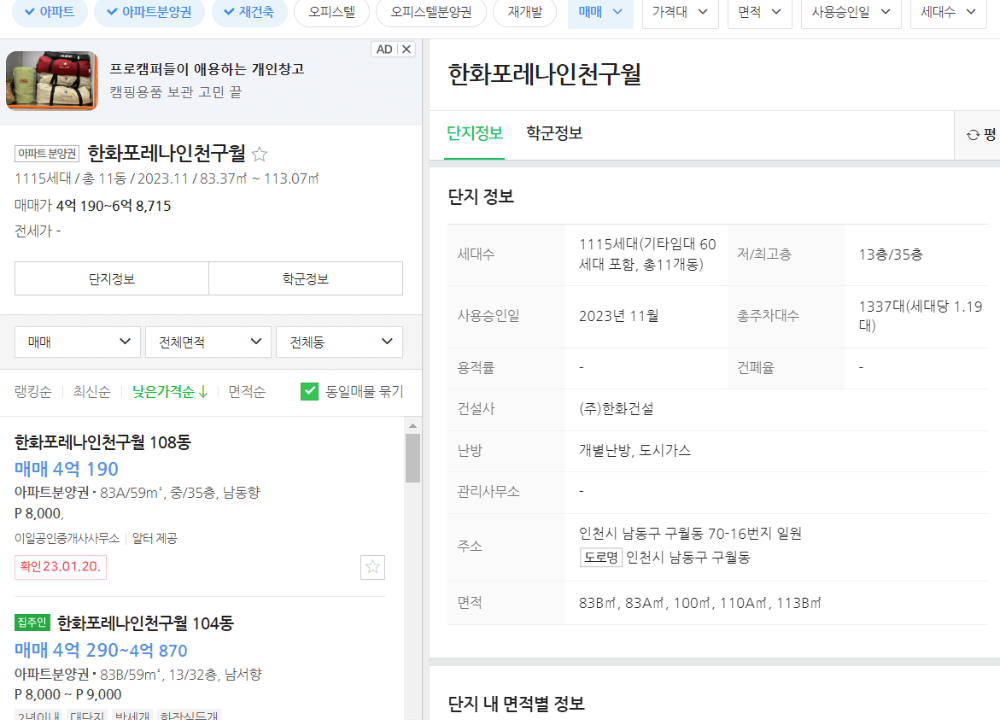Toggle the 아파트분양권 filter chip
Viewport: 1000px width, 720px height.
(x=149, y=12)
